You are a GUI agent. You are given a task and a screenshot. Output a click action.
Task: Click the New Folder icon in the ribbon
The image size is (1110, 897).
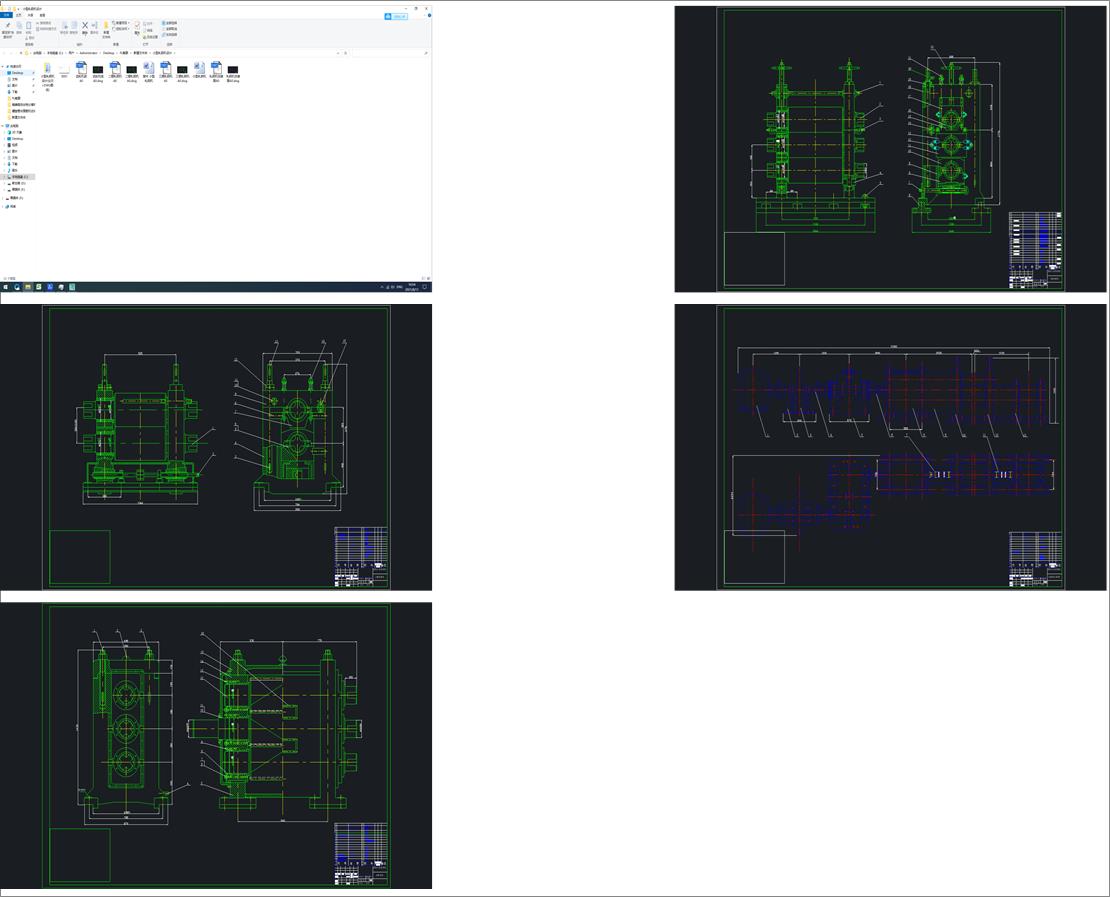[106, 26]
